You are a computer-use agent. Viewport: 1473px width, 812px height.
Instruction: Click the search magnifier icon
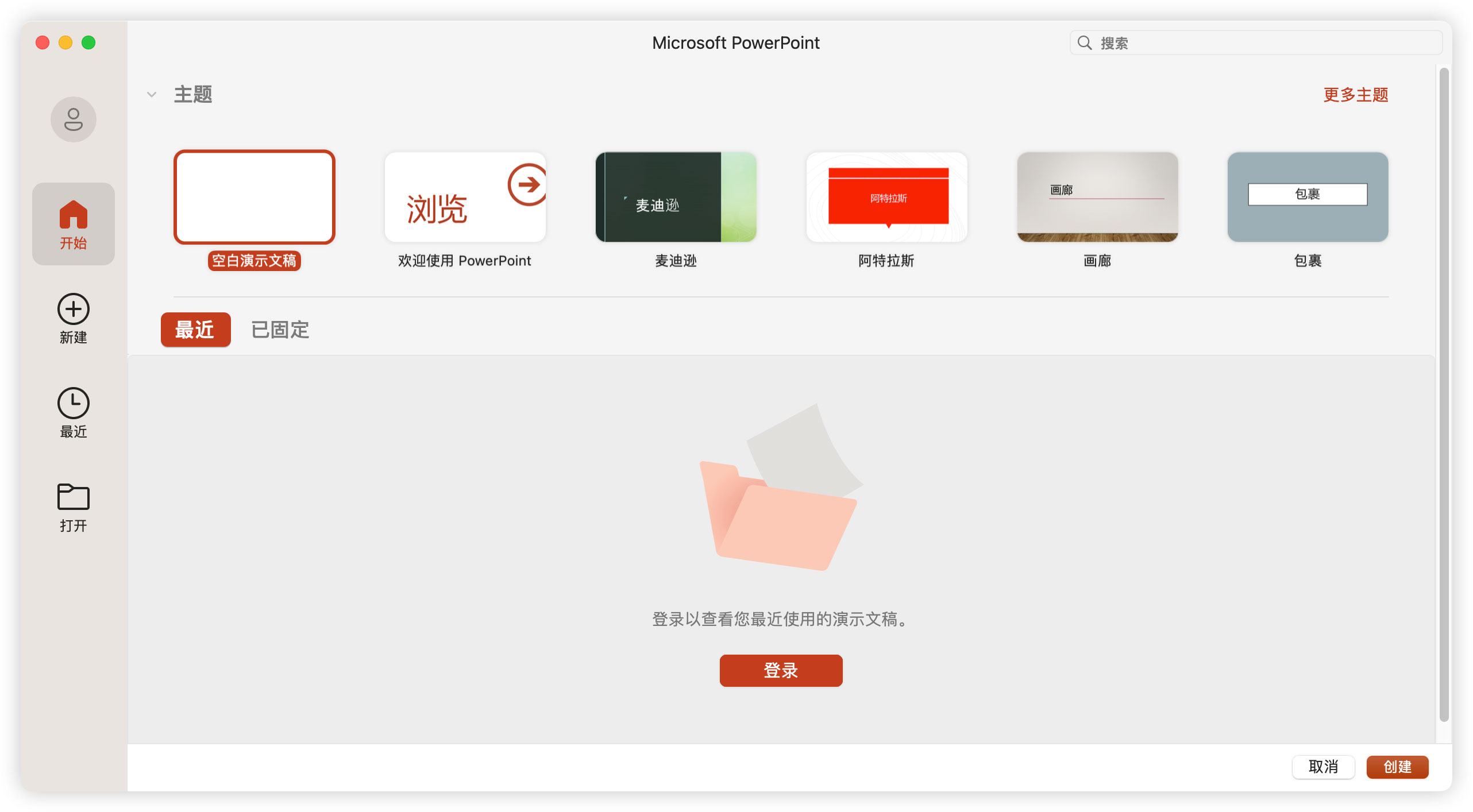[1084, 43]
